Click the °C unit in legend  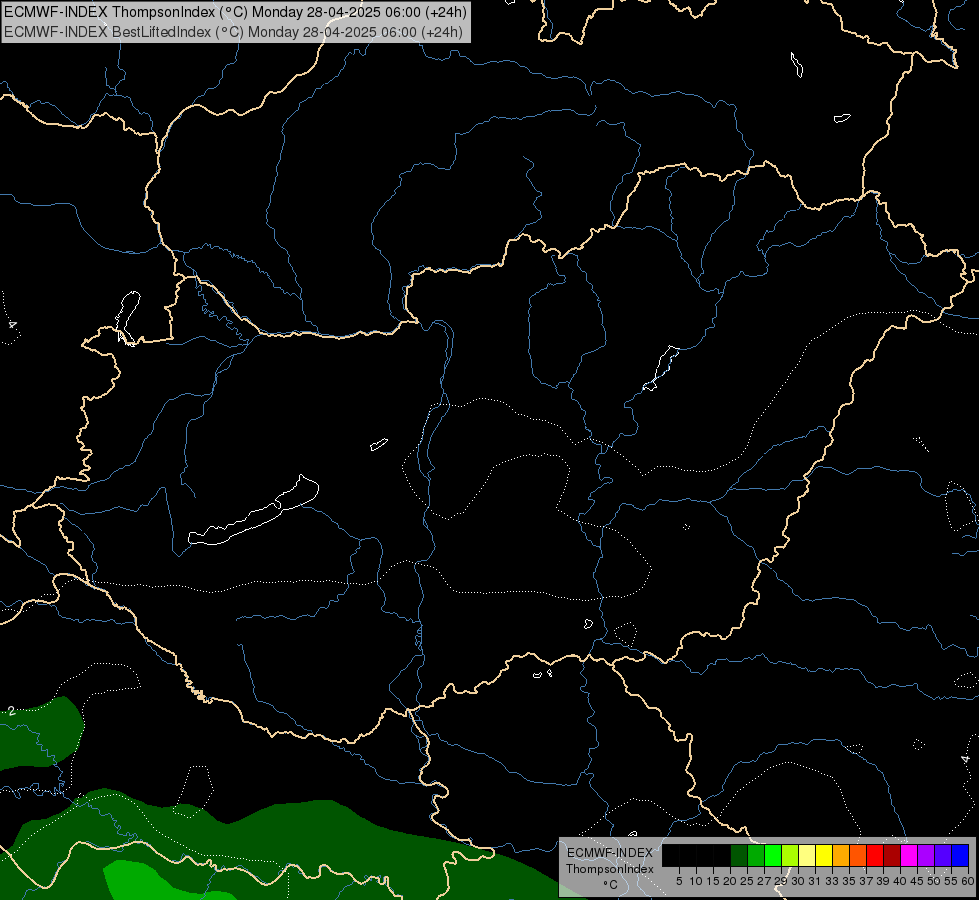tap(611, 884)
